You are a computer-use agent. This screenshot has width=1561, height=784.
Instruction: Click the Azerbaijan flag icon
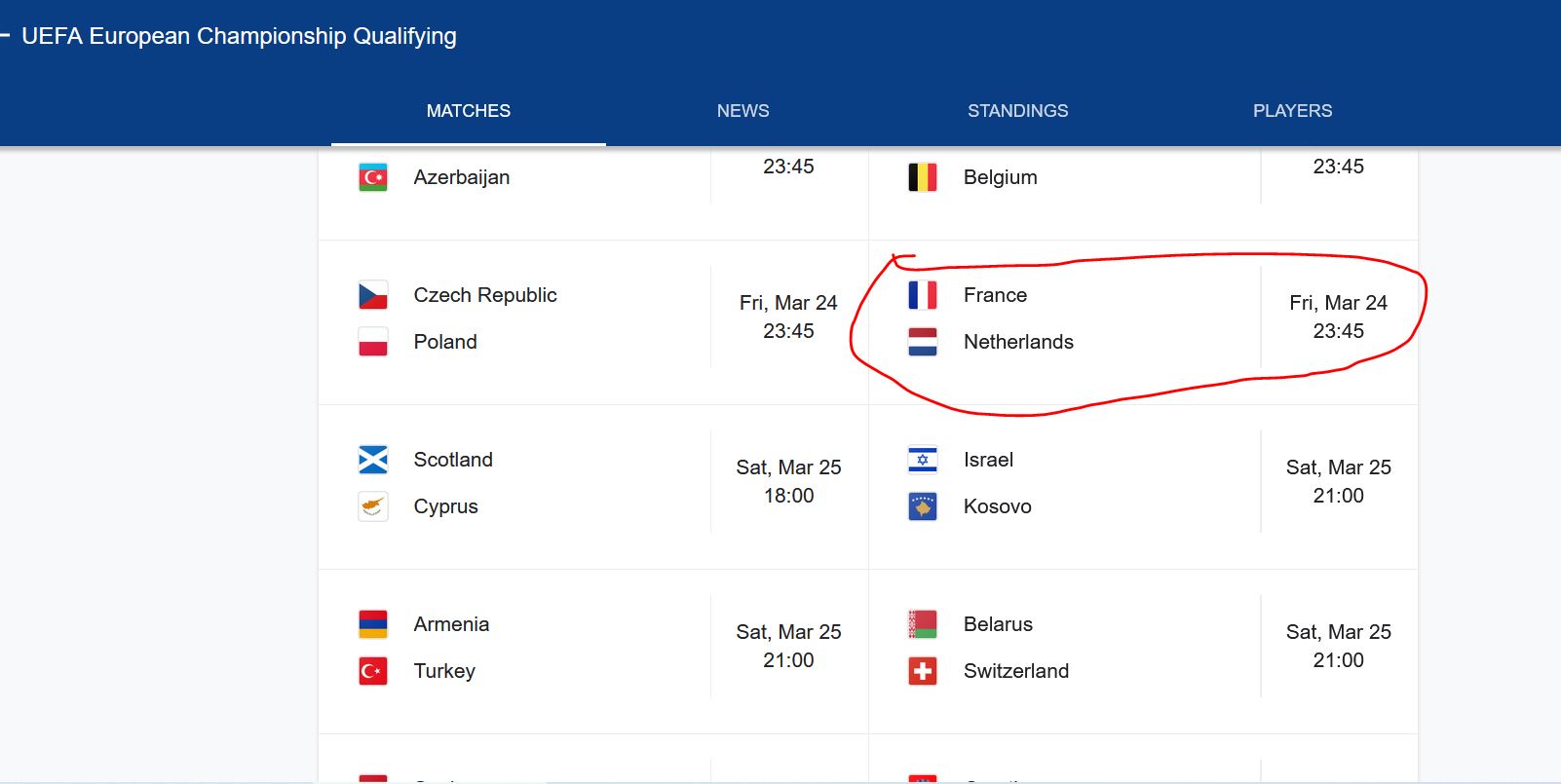point(373,177)
